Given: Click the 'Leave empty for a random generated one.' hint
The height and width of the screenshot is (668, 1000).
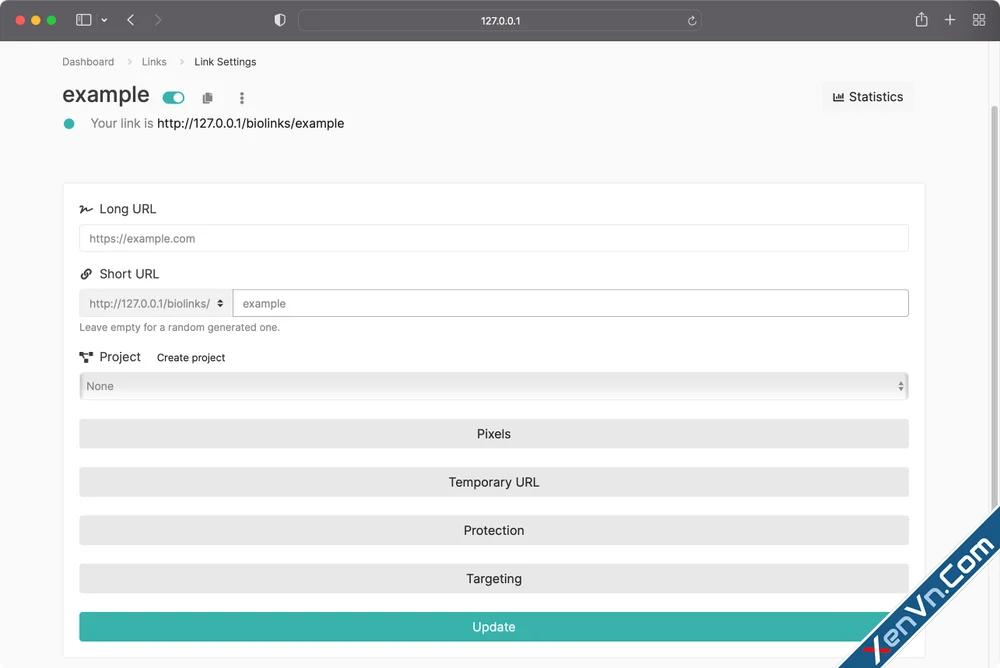Looking at the screenshot, I should 179,327.
